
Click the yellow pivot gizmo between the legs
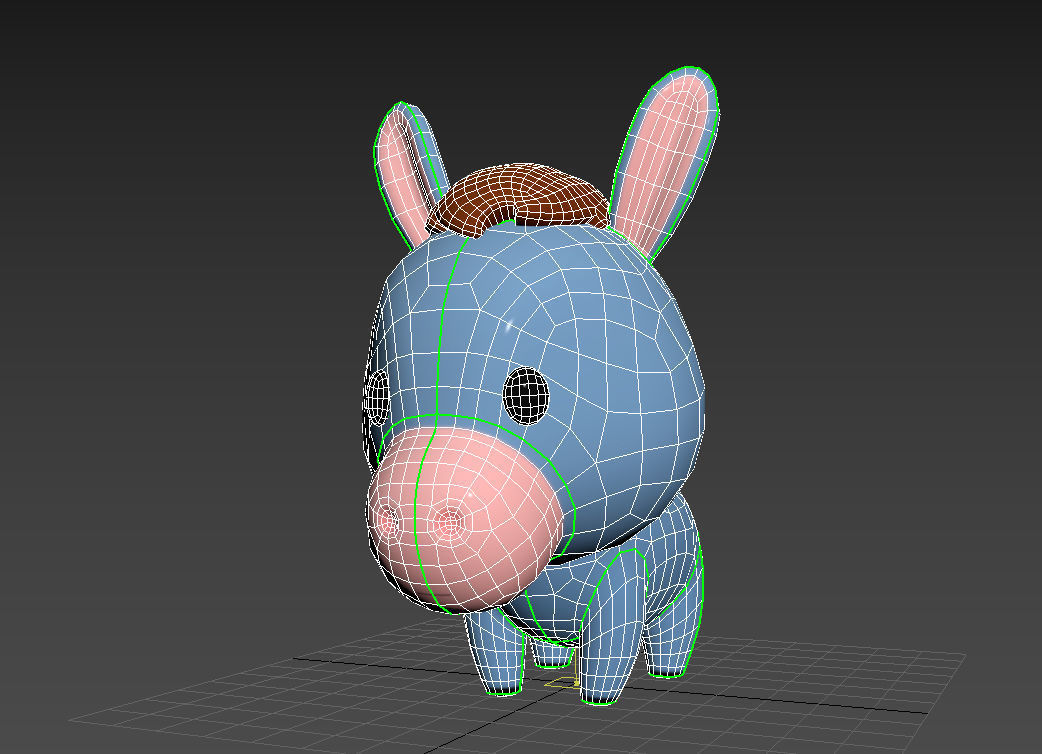[563, 682]
